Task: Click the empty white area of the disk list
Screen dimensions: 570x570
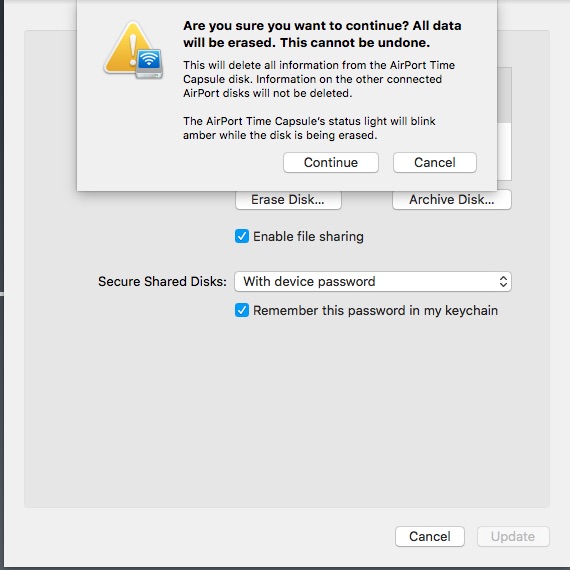Action: click(505, 151)
